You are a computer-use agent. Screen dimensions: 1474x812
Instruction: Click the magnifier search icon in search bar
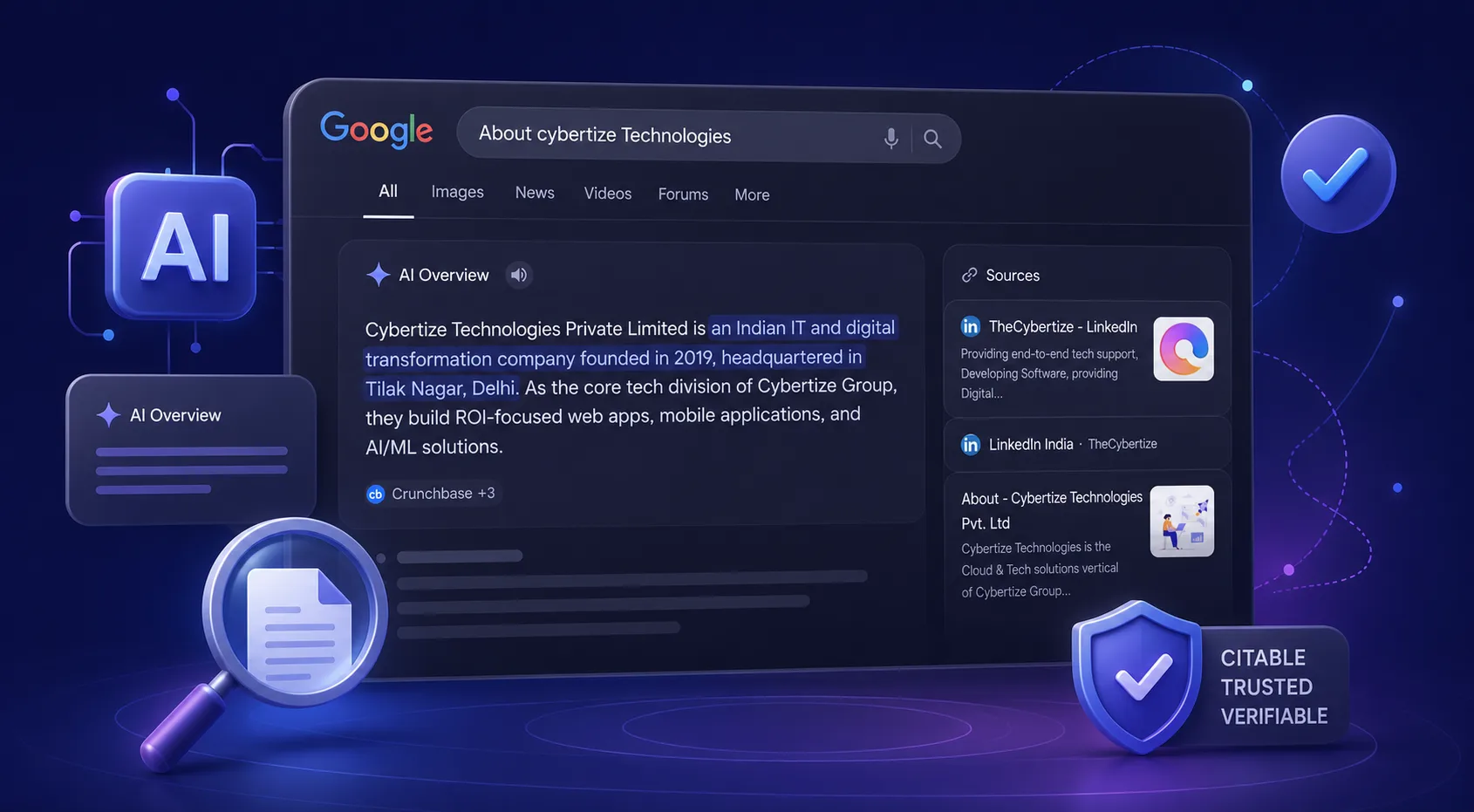(x=932, y=139)
